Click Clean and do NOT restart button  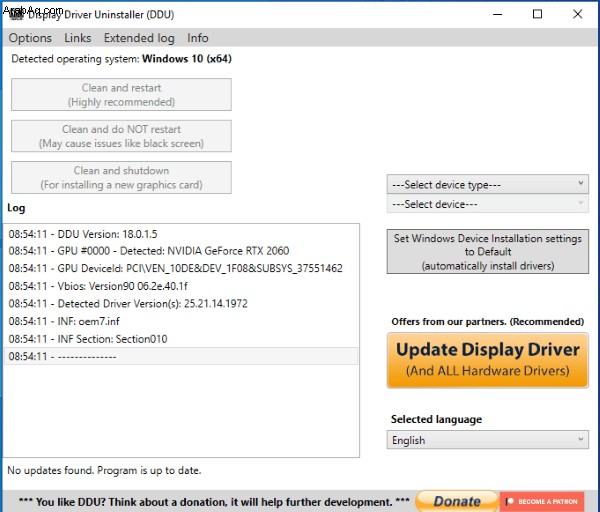pyautogui.click(x=121, y=136)
